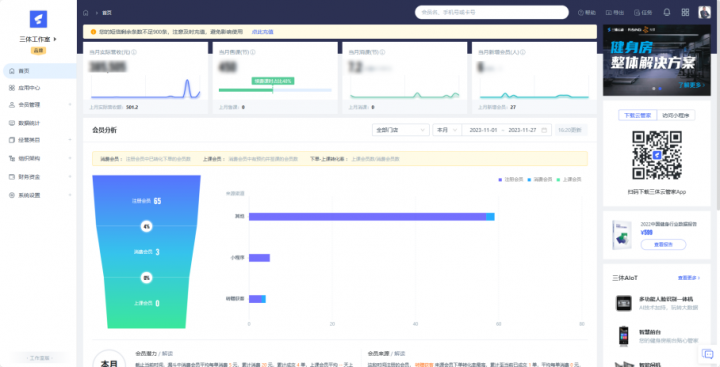This screenshot has height=367, width=720.
Task: Open the 全部门店 store dropdown
Action: (401, 130)
